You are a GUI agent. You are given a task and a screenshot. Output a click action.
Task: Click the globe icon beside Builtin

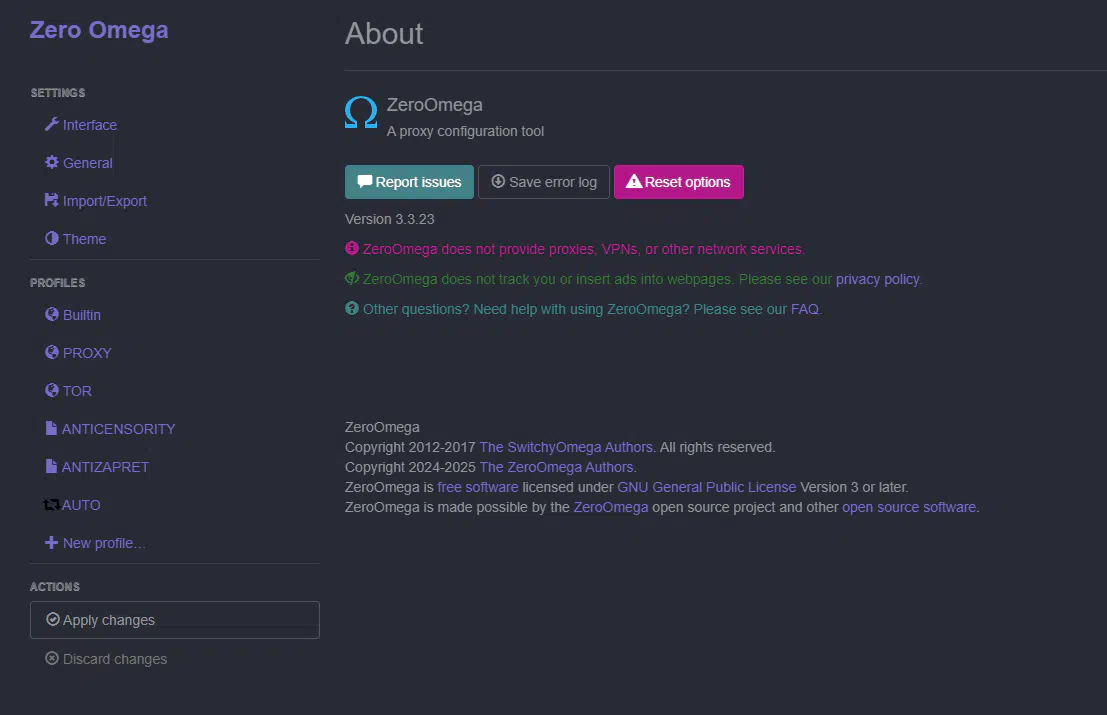[x=52, y=315]
